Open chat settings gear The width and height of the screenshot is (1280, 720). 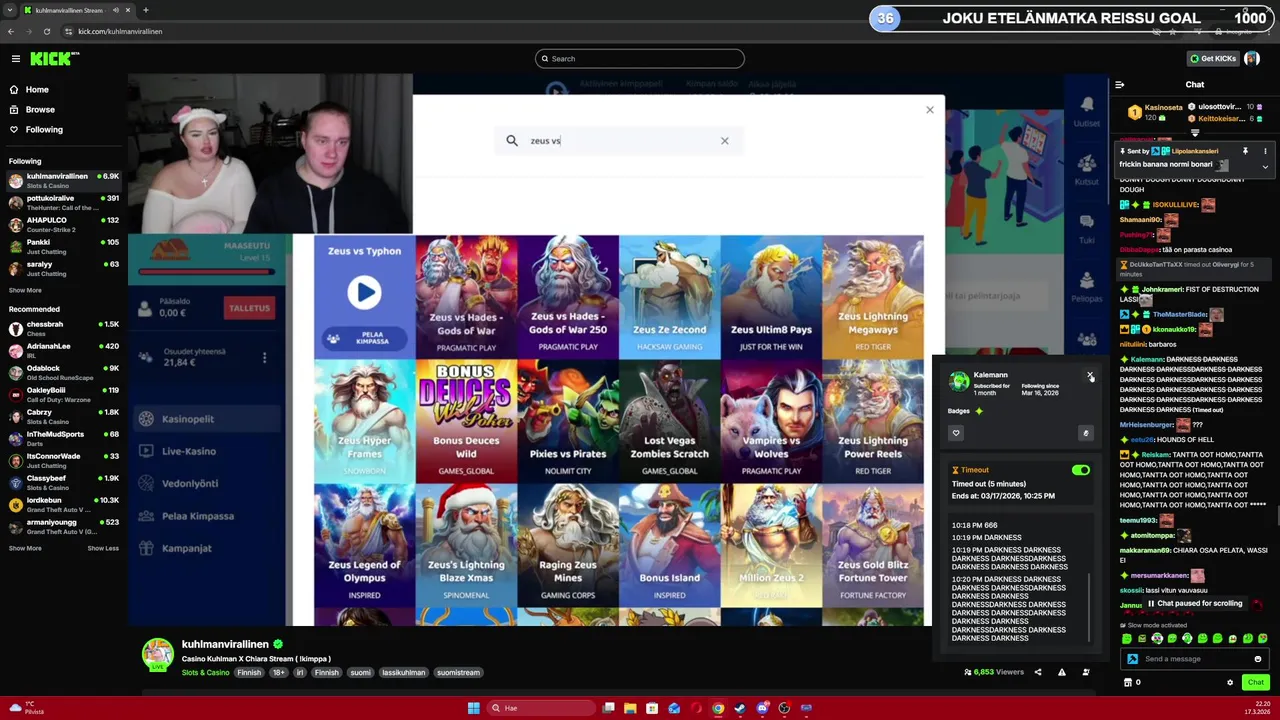(x=1230, y=682)
